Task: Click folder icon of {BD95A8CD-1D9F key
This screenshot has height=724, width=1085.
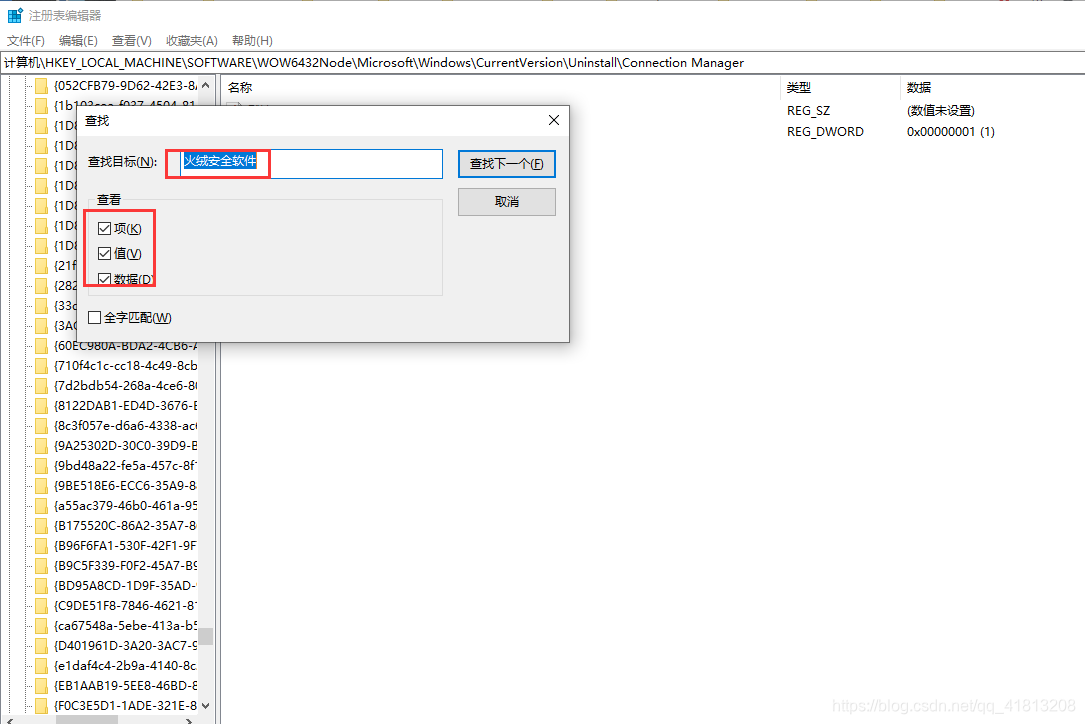Action: click(x=42, y=587)
